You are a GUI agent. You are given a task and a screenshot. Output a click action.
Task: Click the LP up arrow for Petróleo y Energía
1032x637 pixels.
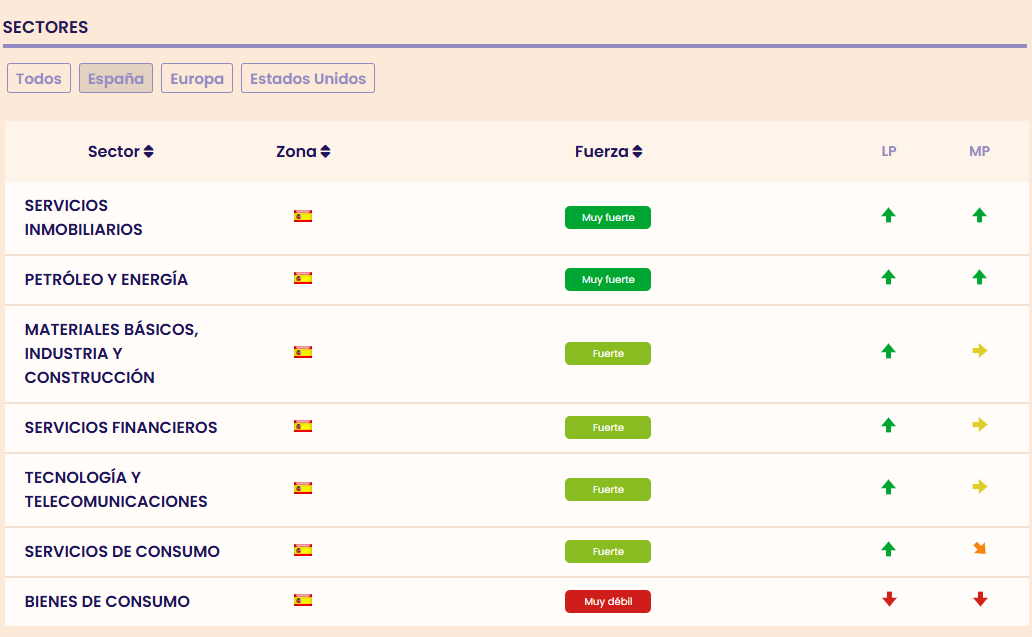(x=888, y=278)
